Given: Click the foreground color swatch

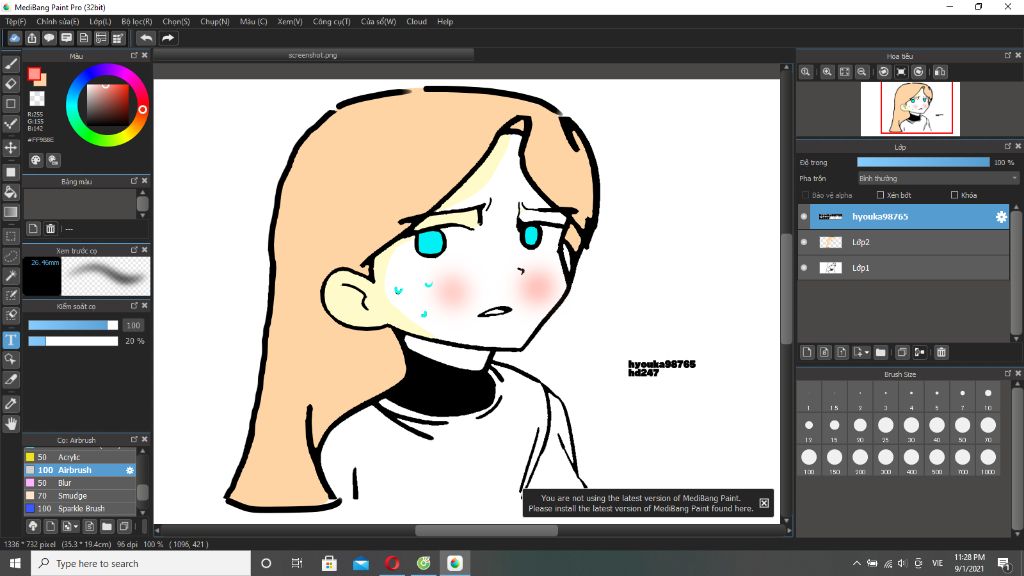Looking at the screenshot, I should [34, 74].
